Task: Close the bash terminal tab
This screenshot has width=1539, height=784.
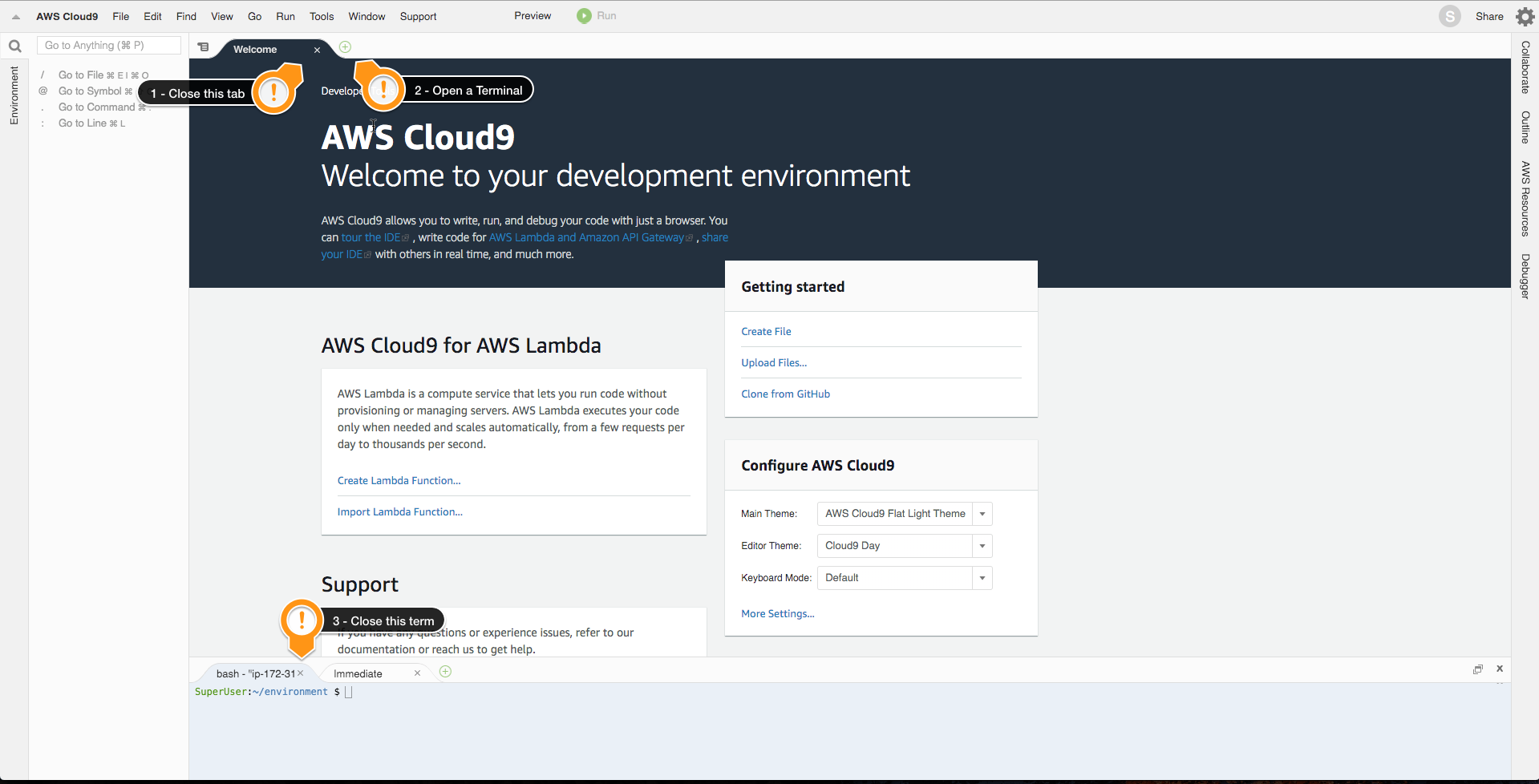Action: pos(301,673)
